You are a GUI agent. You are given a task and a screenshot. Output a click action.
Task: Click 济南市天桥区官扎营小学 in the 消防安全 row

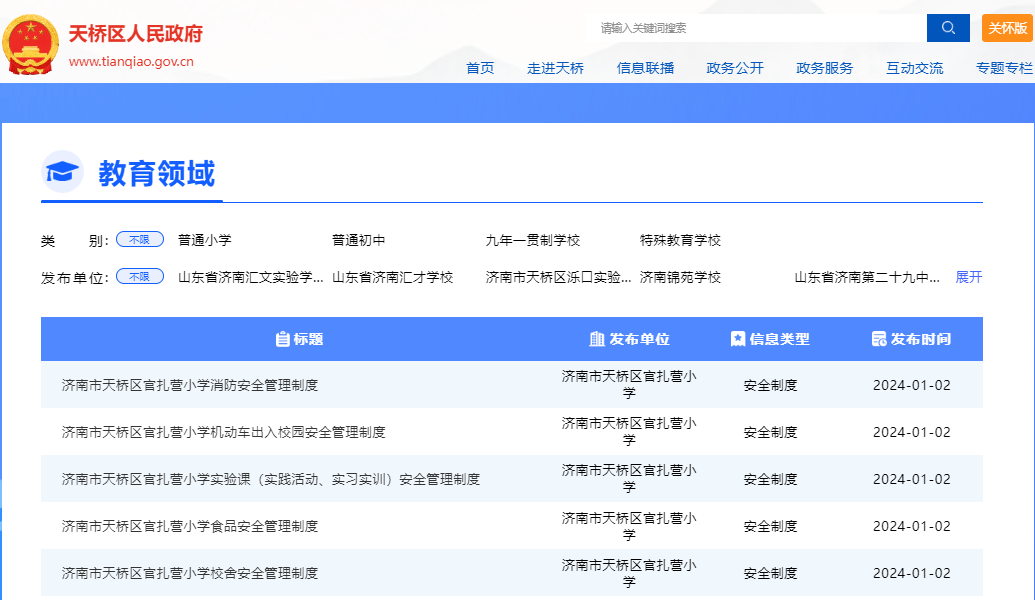pyautogui.click(x=629, y=385)
